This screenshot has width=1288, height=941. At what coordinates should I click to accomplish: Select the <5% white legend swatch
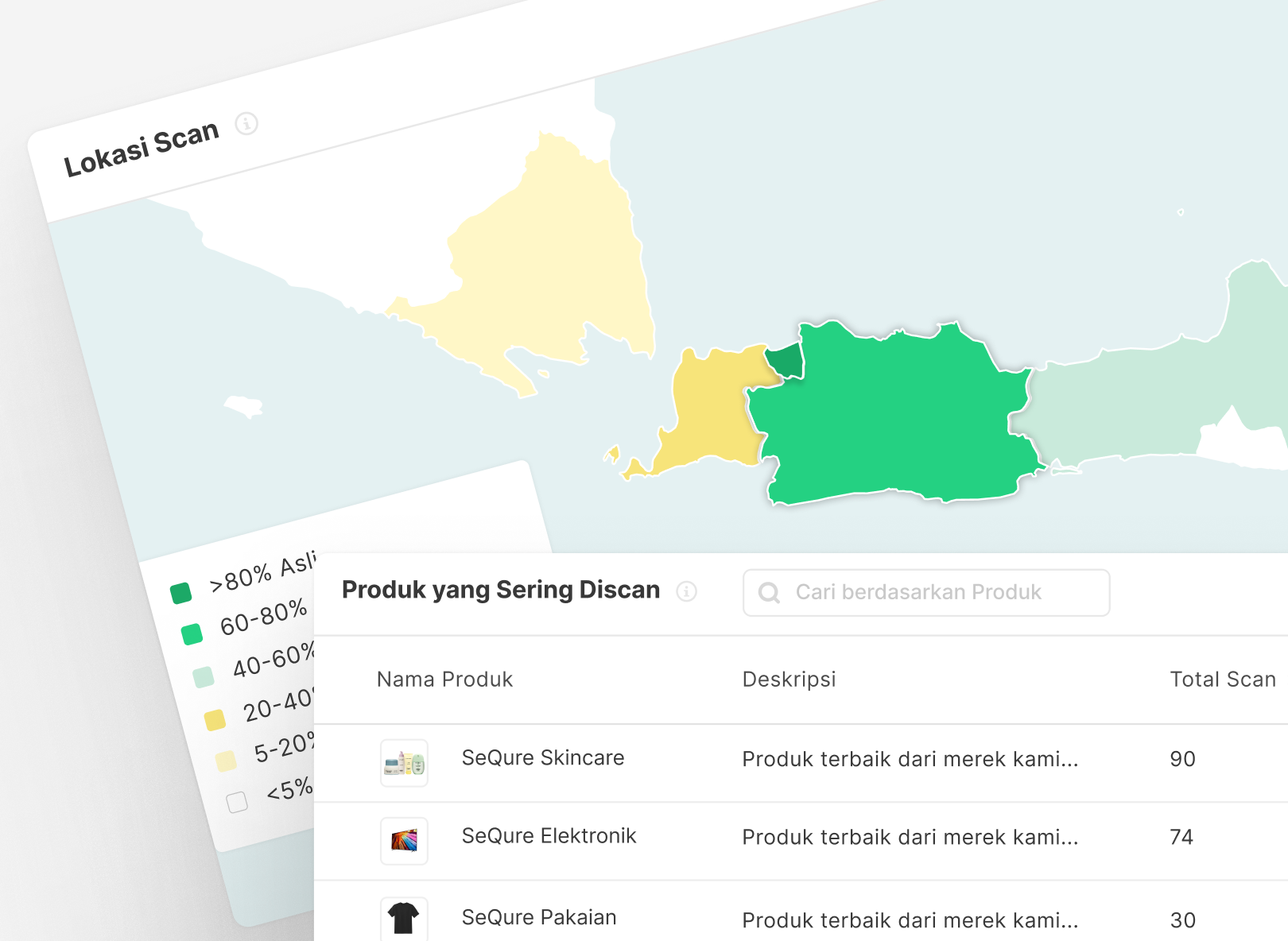coord(237,803)
